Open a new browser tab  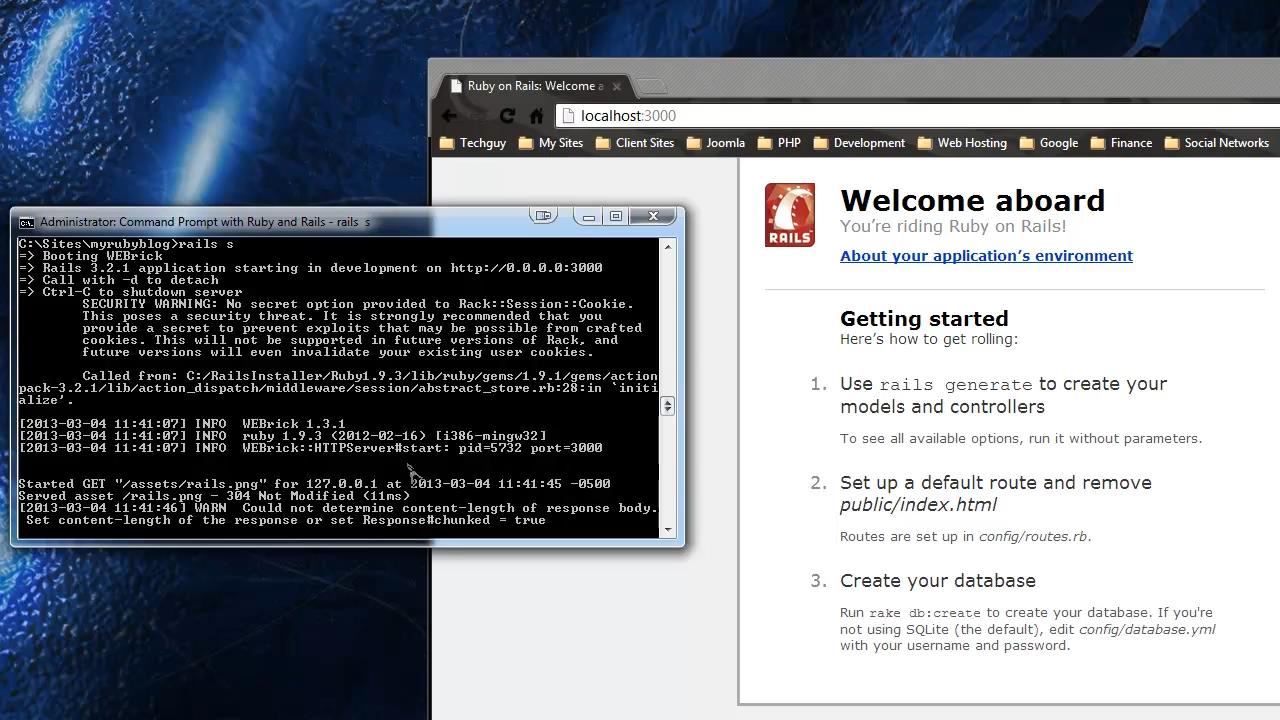651,87
